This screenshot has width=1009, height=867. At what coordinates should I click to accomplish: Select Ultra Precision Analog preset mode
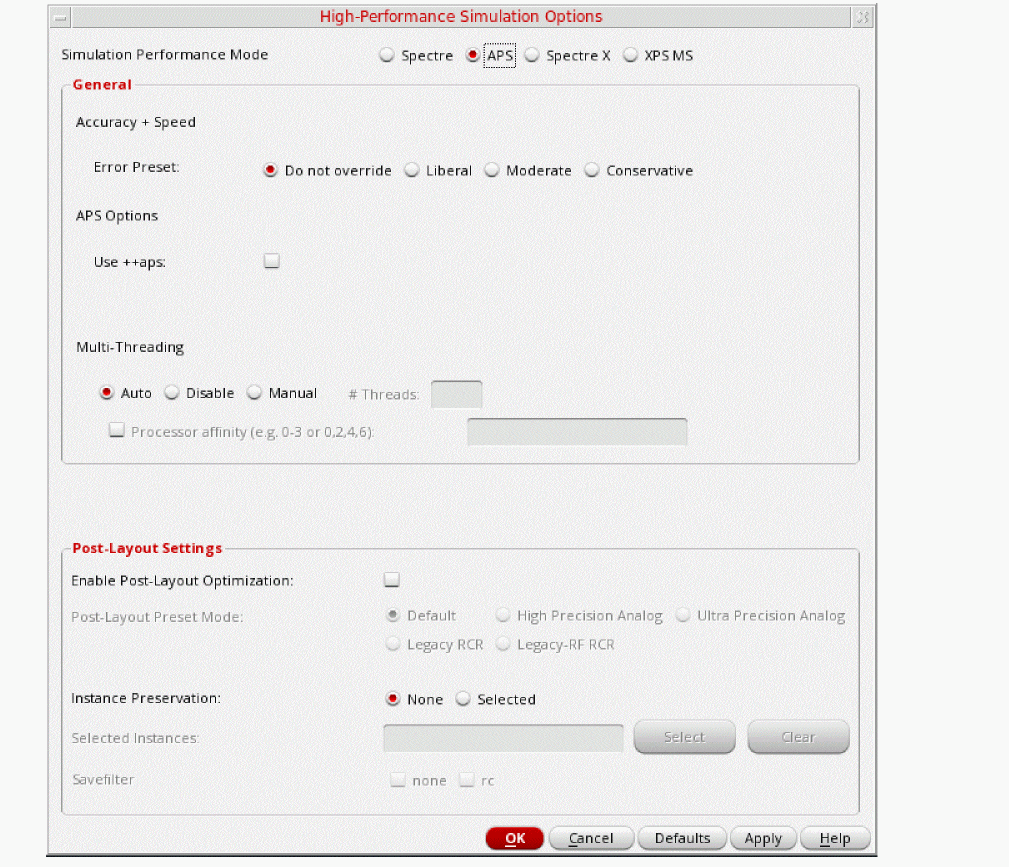(683, 615)
